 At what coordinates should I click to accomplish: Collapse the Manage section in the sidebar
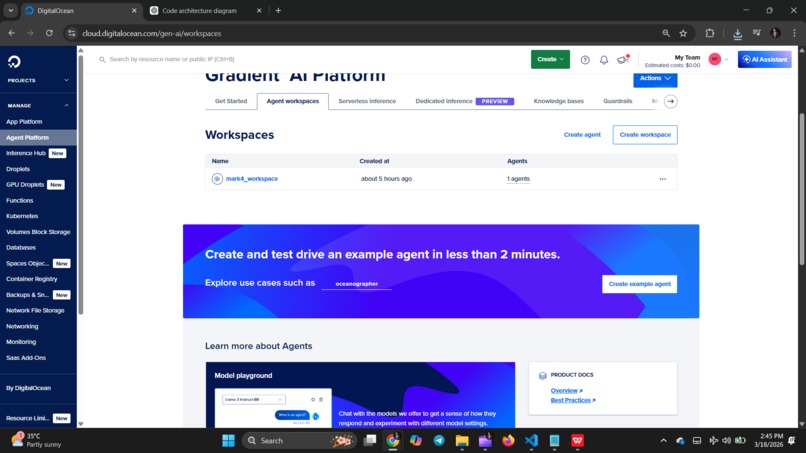pos(66,105)
